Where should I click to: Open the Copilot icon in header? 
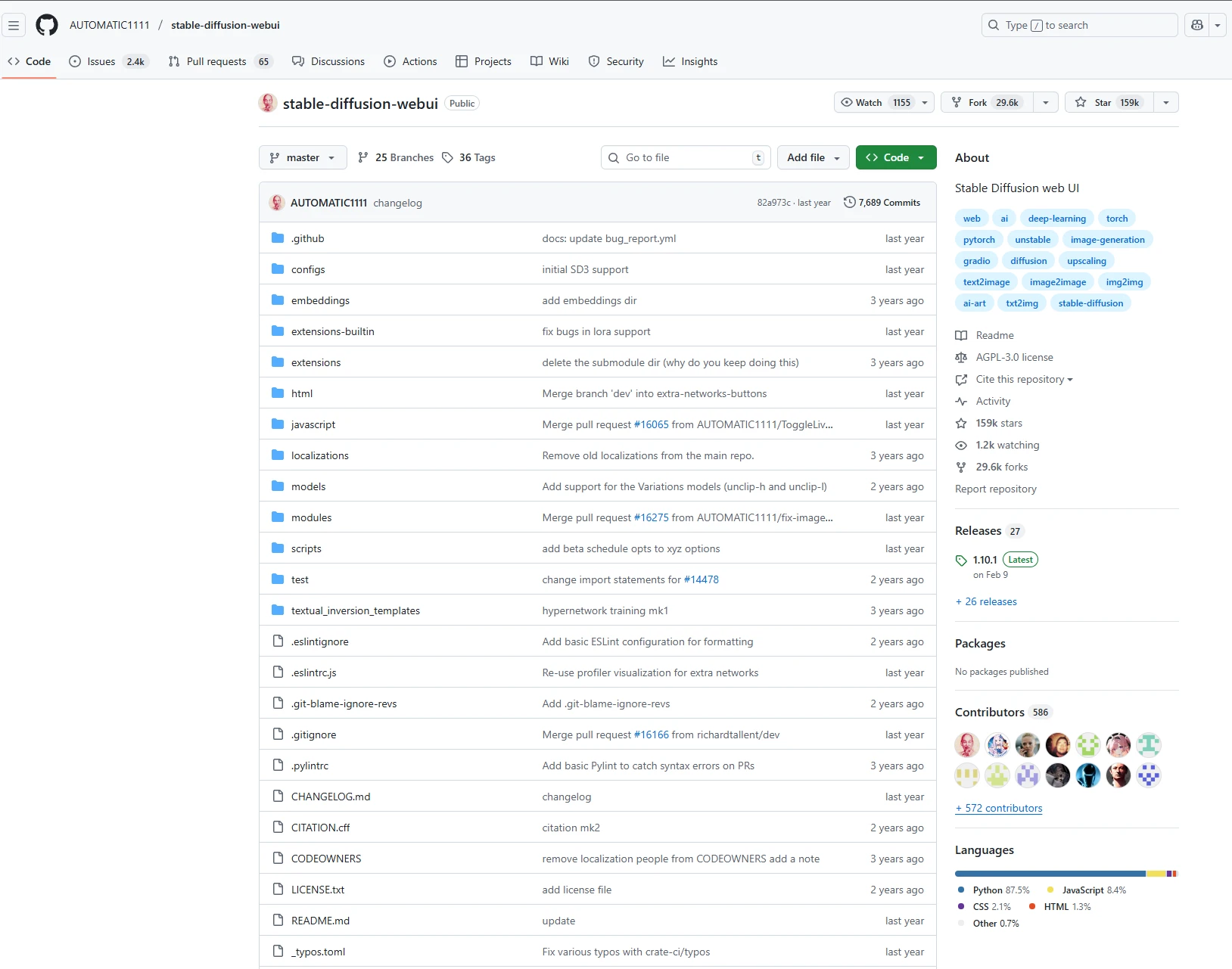click(1197, 25)
